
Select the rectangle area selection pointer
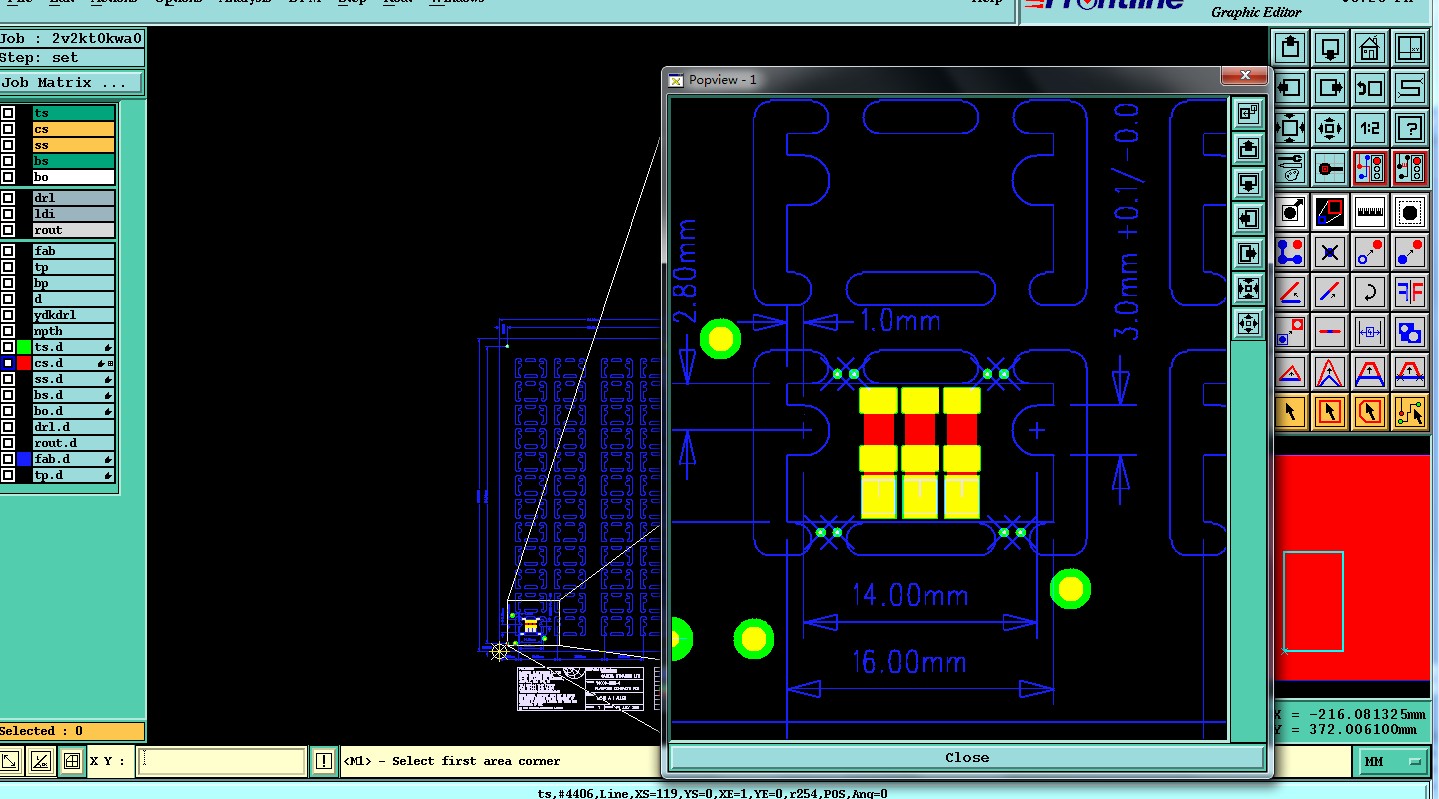1330,411
